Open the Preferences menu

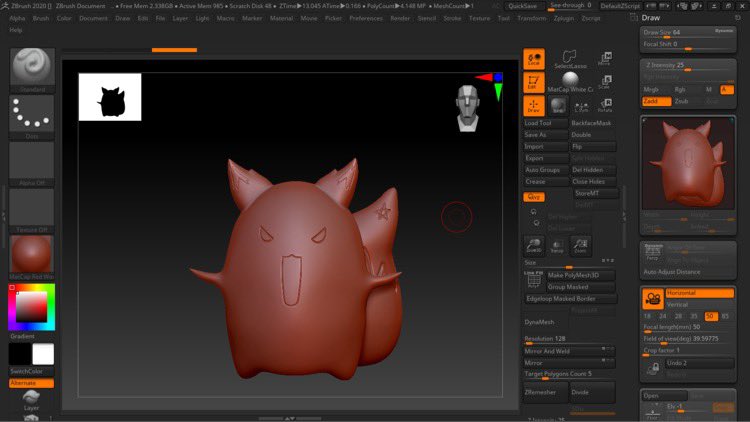click(366, 18)
